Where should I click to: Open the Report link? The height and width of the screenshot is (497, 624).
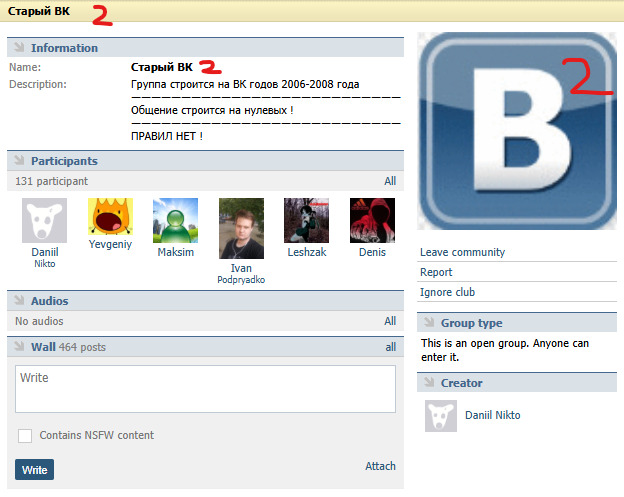pos(436,272)
